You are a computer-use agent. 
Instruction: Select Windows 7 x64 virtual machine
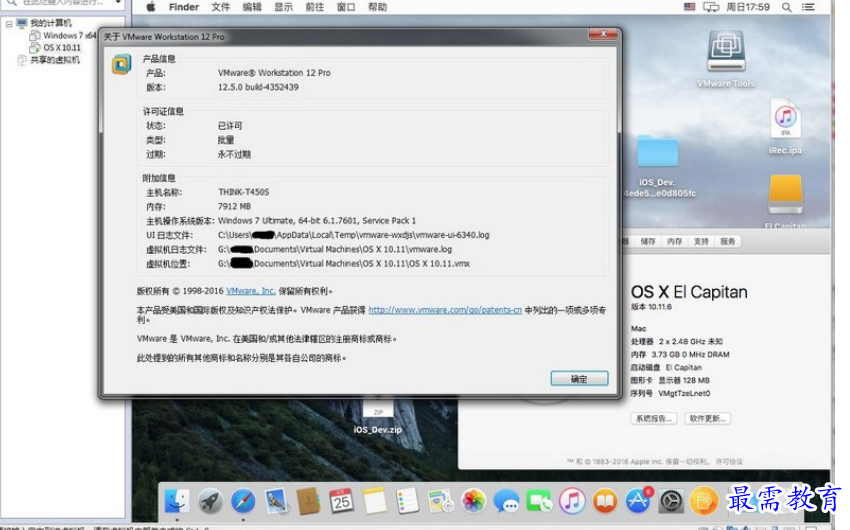pos(69,36)
